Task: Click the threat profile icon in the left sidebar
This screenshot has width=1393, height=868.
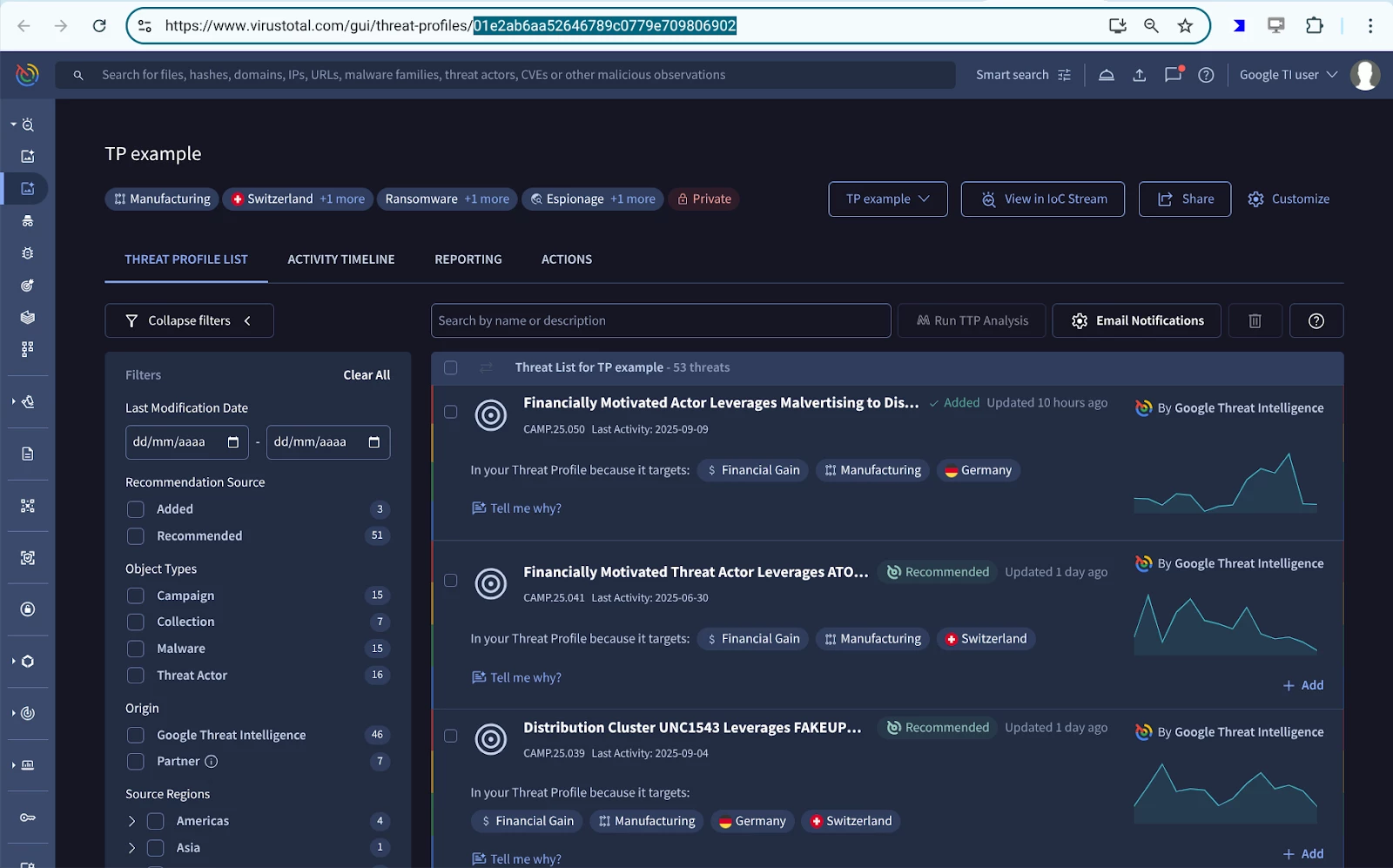Action: coord(27,188)
